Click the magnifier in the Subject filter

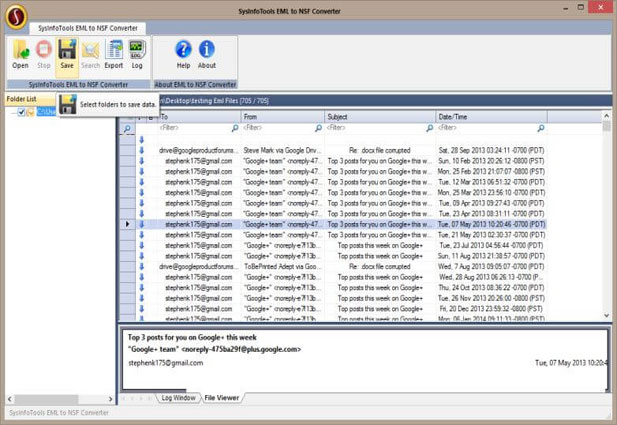(430, 128)
